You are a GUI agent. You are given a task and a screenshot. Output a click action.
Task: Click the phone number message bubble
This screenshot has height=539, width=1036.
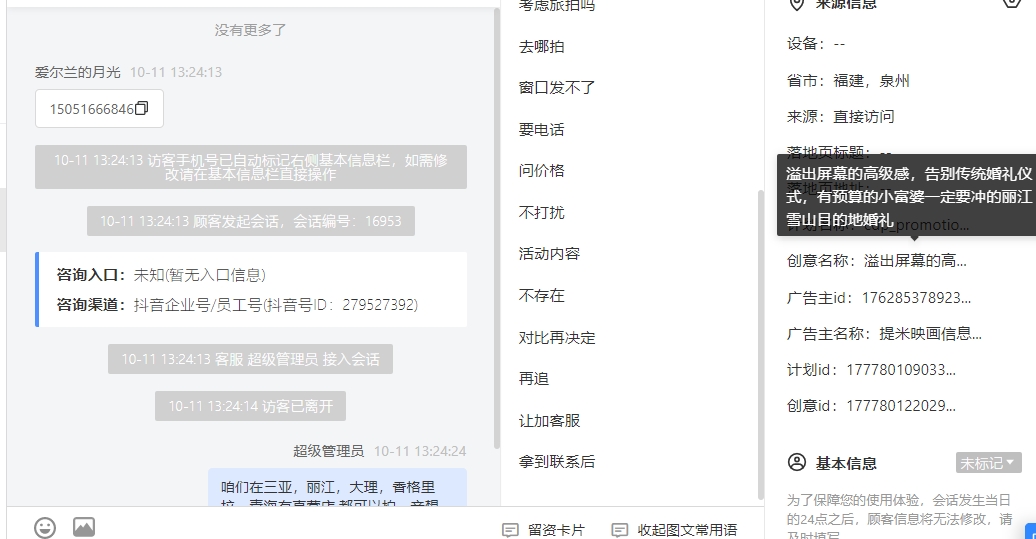click(99, 108)
